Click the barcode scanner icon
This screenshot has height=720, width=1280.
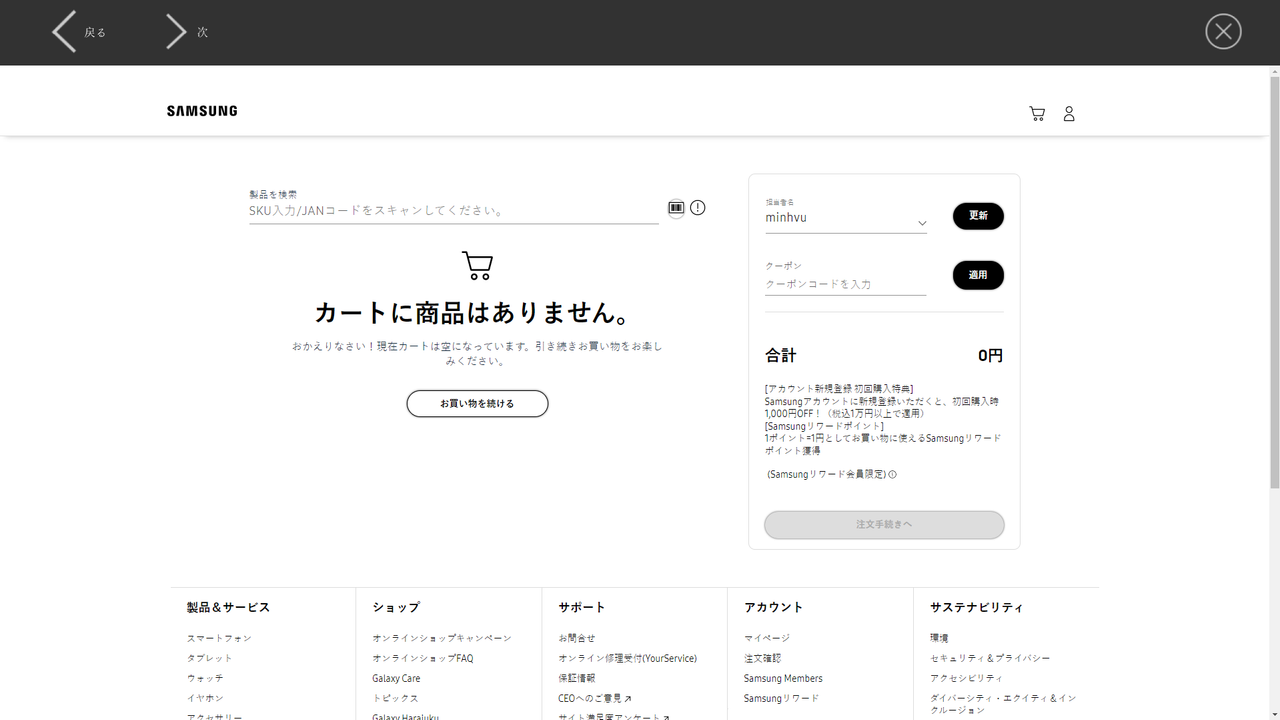click(x=677, y=208)
